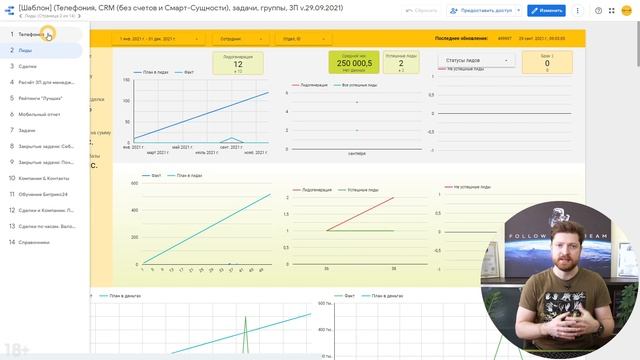Open the Статусы лидов dropdown
The image size is (640, 360).
tap(476, 60)
